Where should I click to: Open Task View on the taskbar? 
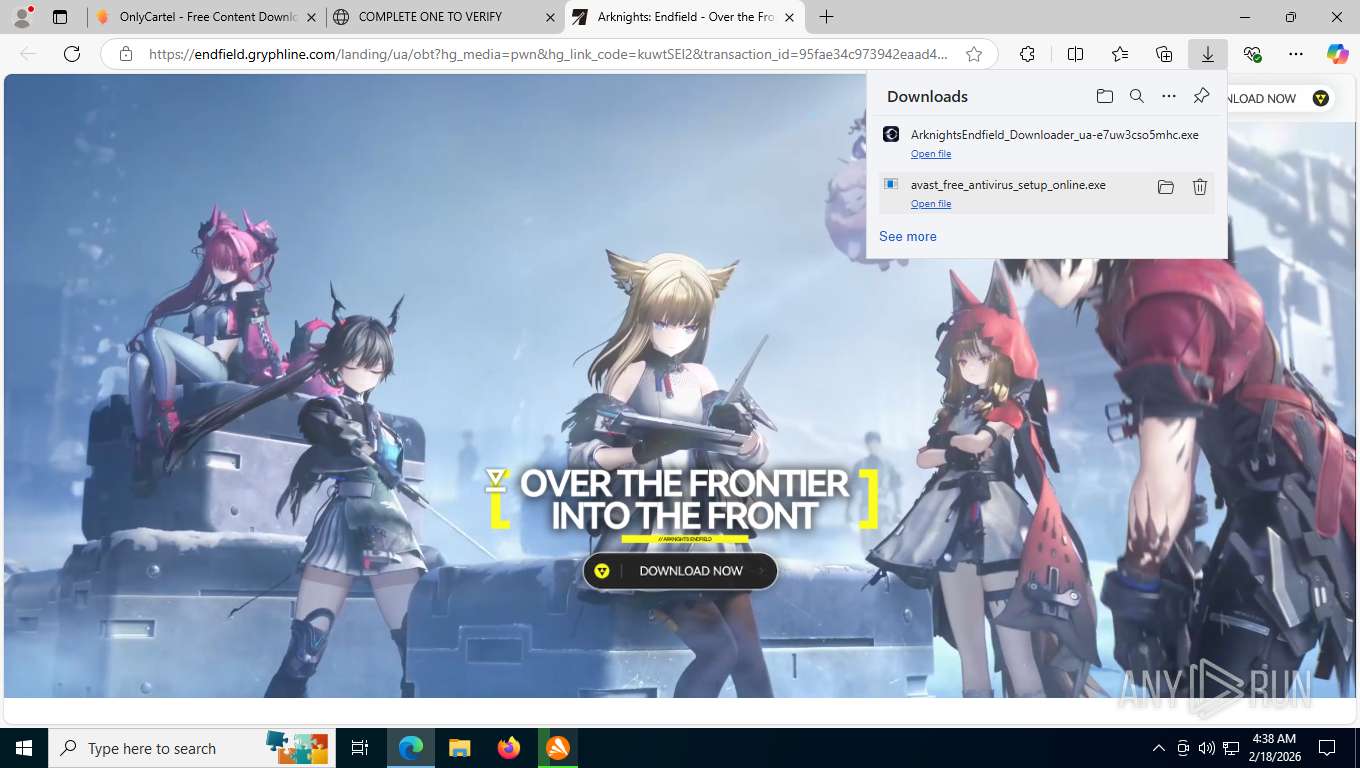[360, 748]
